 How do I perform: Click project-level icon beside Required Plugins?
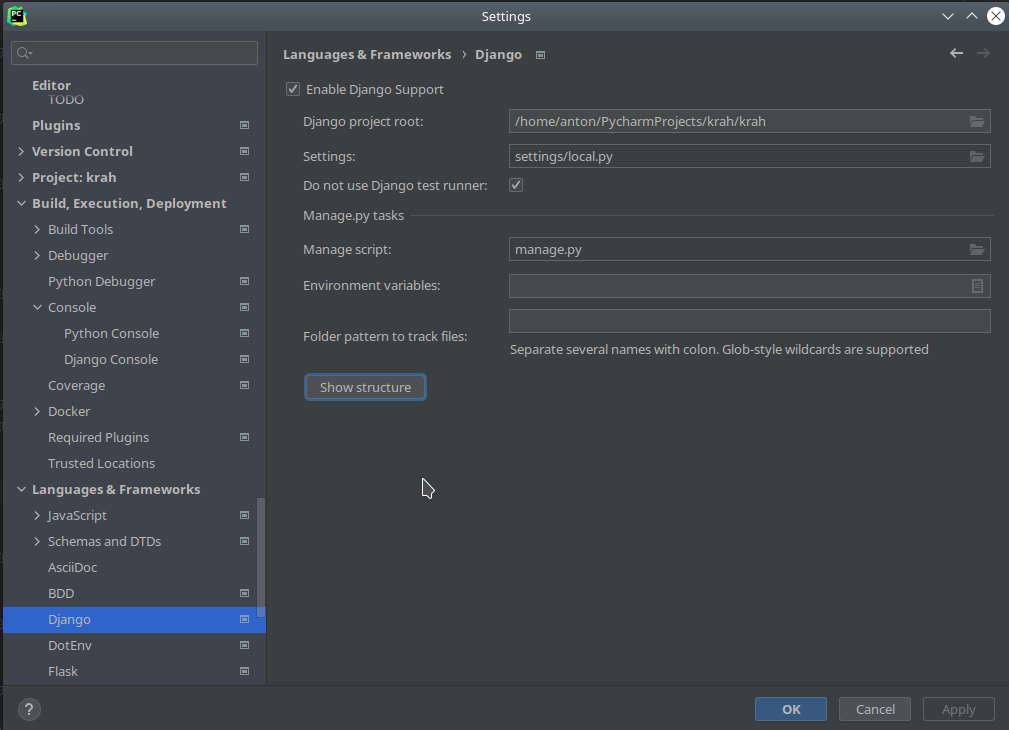click(245, 437)
